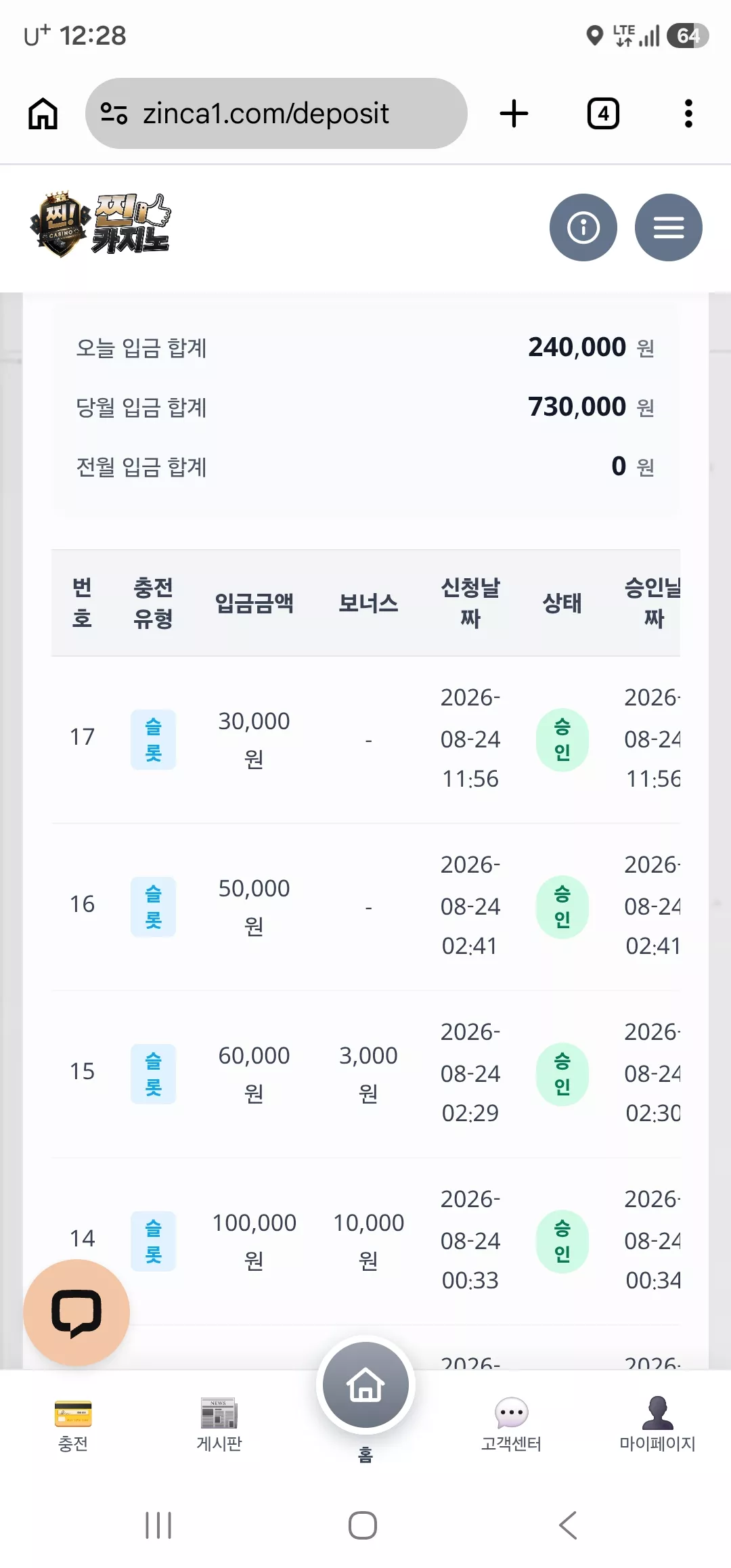Tap the orange live chat bubble
The height and width of the screenshot is (1568, 731).
point(76,1313)
